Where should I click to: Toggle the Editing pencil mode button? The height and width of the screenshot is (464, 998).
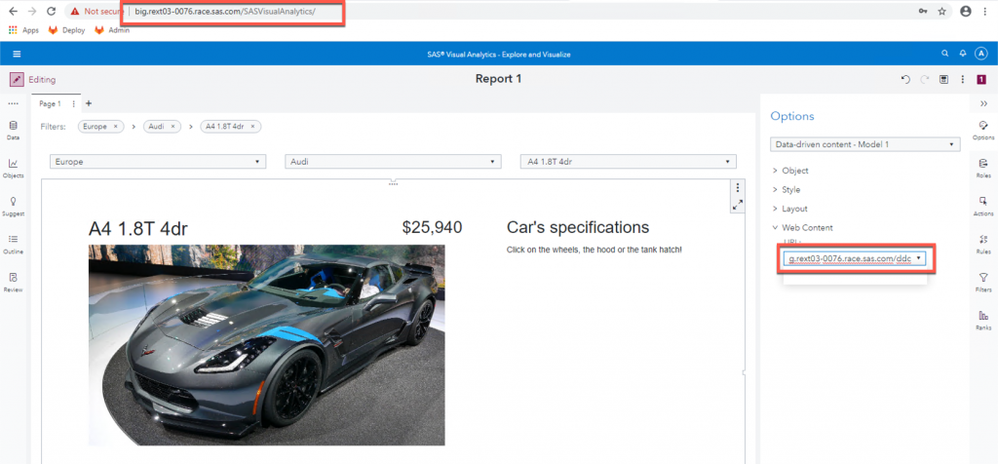point(17,80)
